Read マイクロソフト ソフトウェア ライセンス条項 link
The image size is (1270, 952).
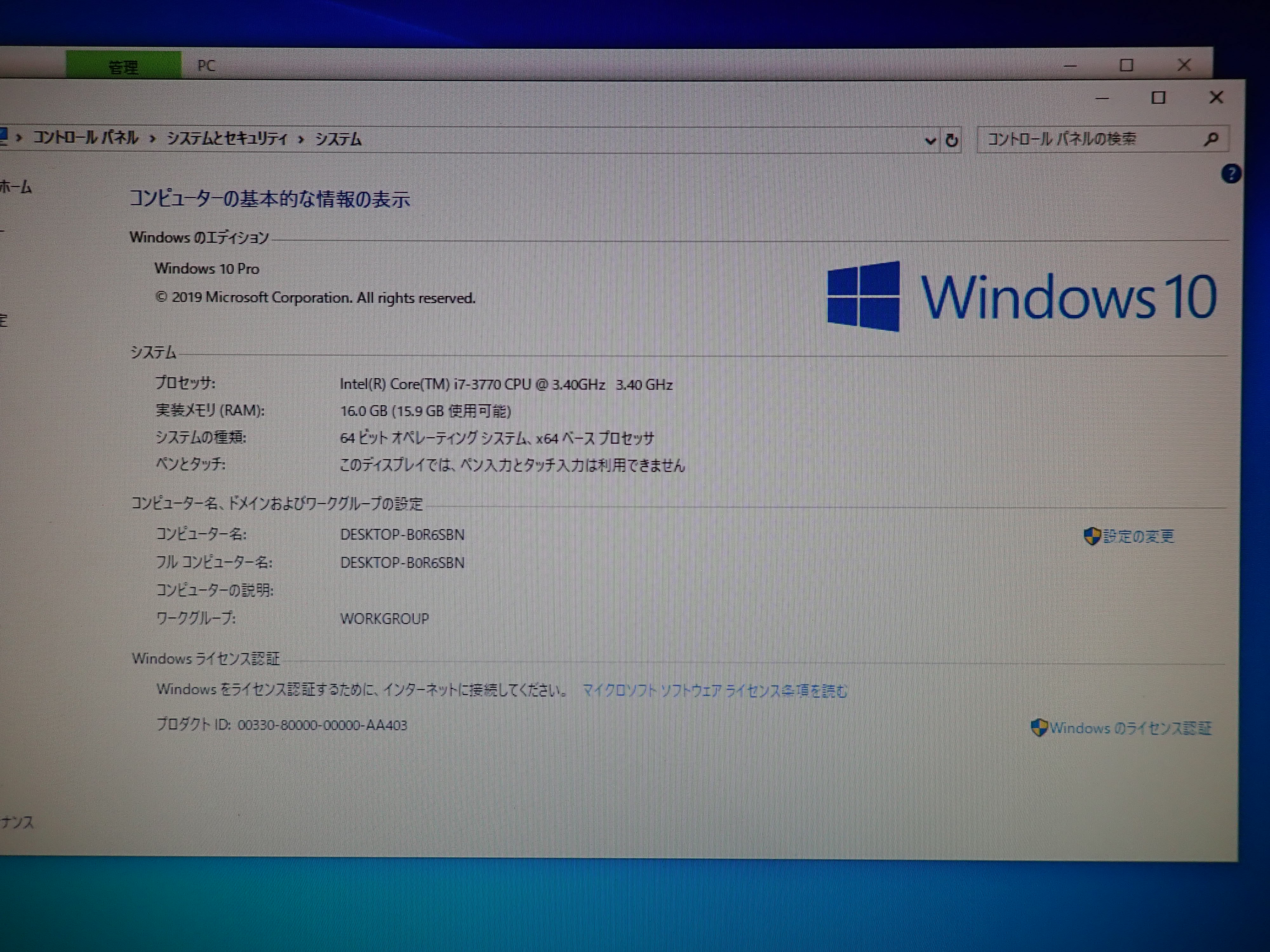(715, 690)
